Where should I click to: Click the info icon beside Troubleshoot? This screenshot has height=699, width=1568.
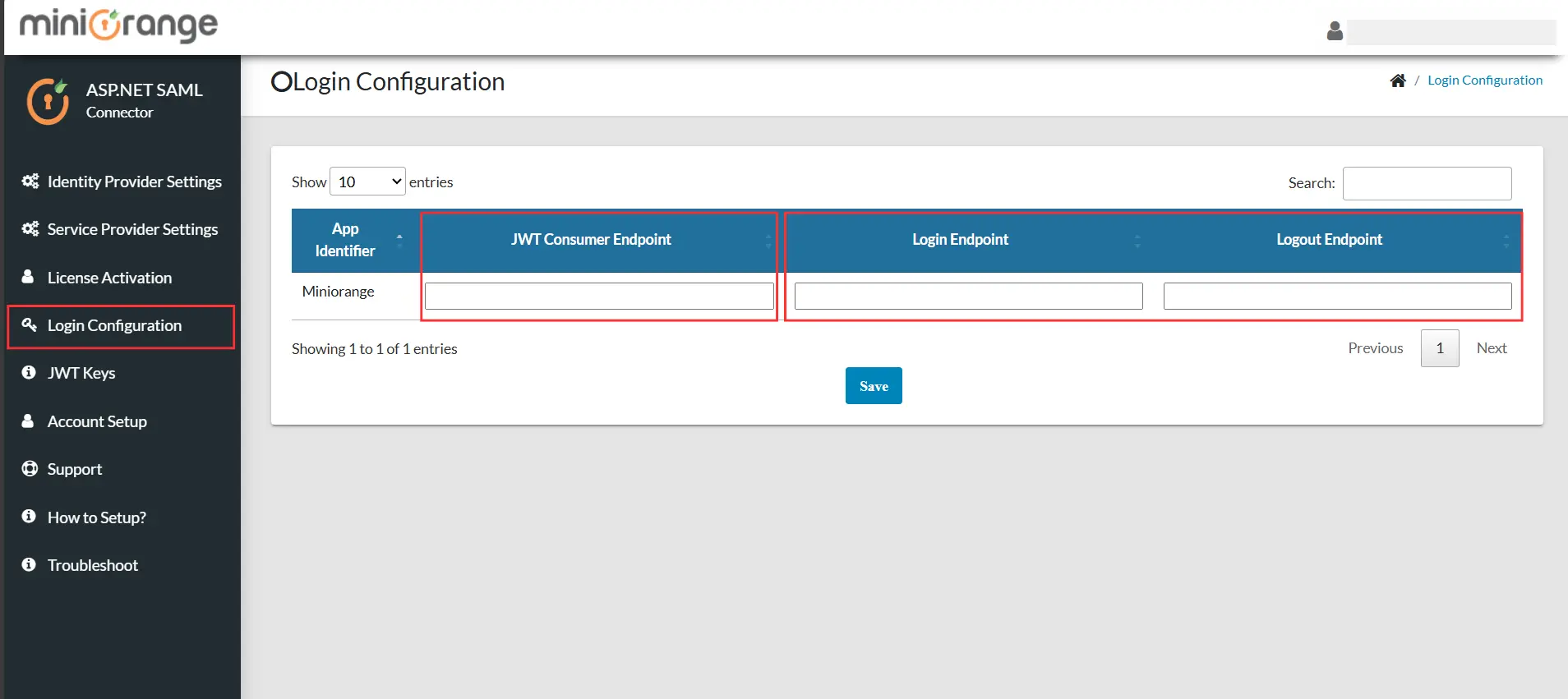pyautogui.click(x=29, y=564)
